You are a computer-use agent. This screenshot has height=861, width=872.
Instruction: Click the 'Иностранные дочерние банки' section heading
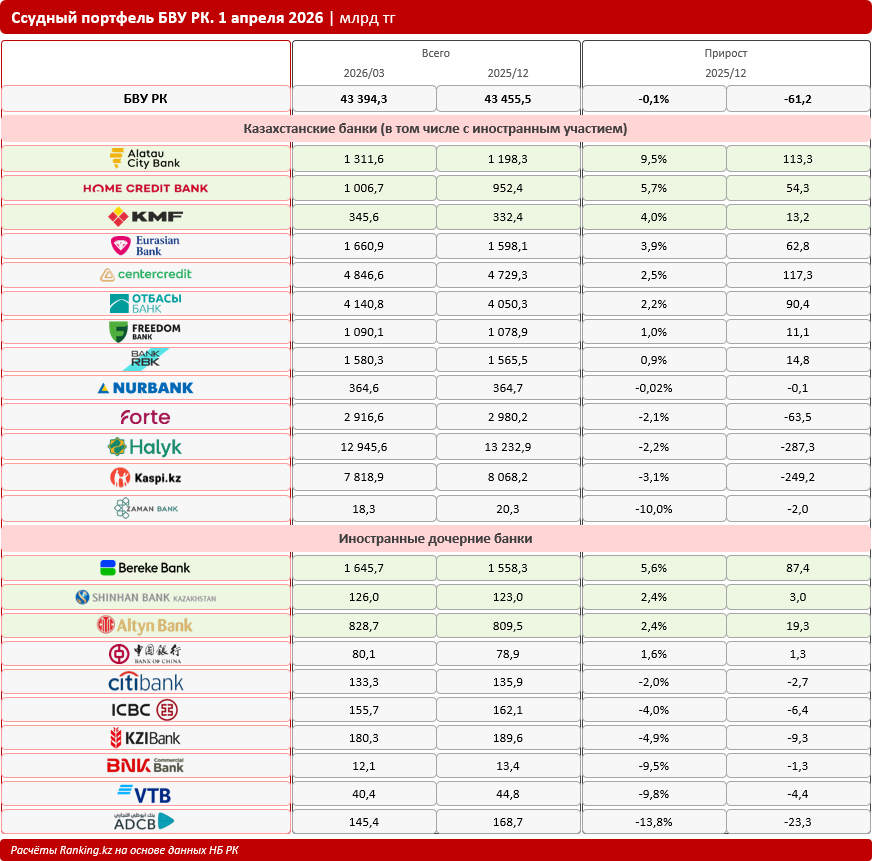435,538
